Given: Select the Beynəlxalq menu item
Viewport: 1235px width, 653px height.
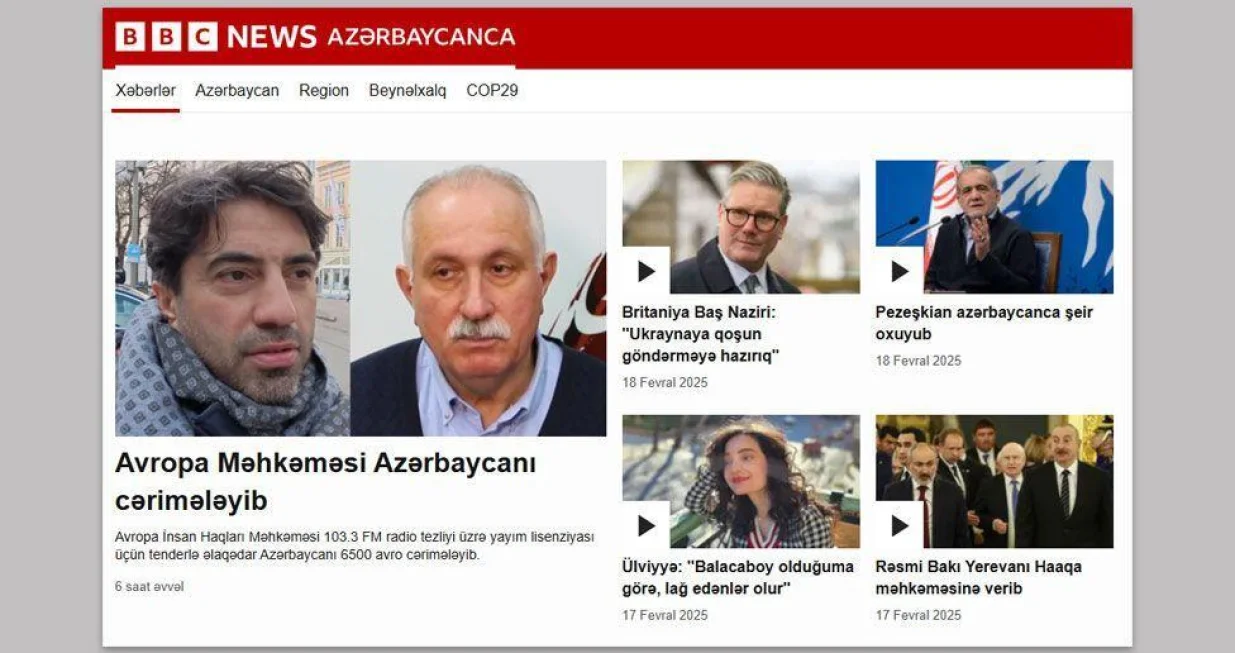Looking at the screenshot, I should click(407, 90).
